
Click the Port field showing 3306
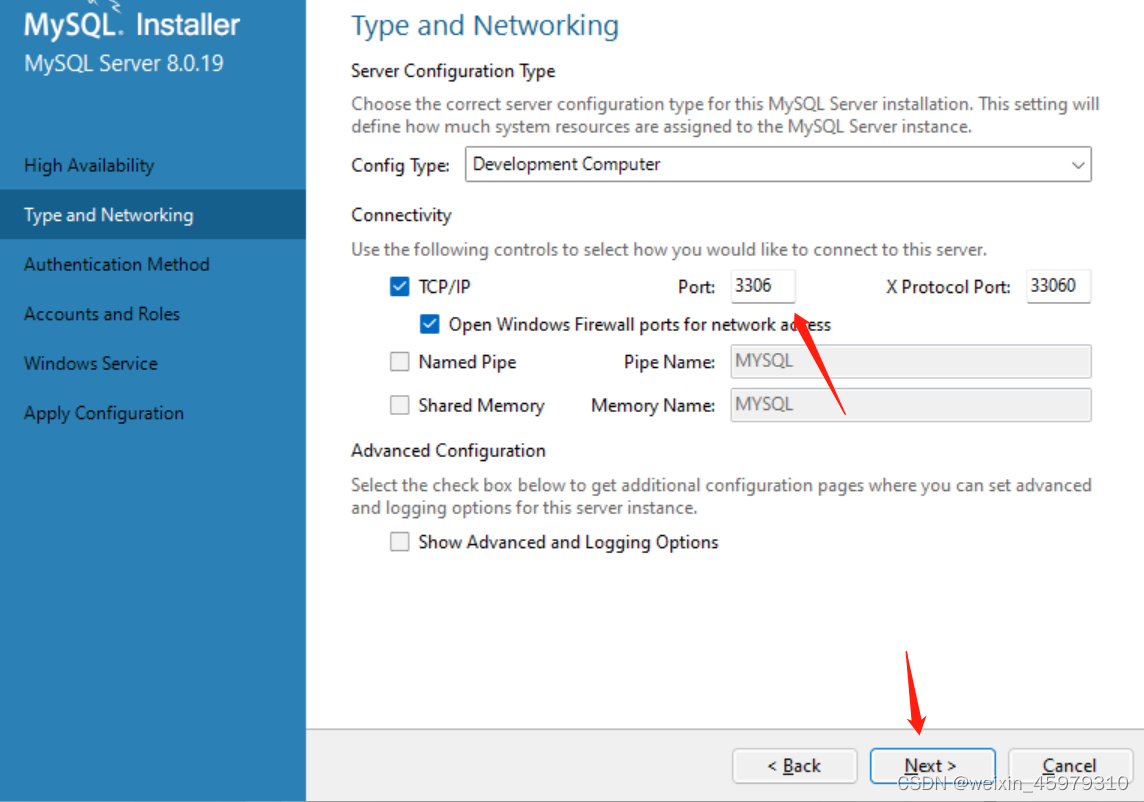(762, 286)
